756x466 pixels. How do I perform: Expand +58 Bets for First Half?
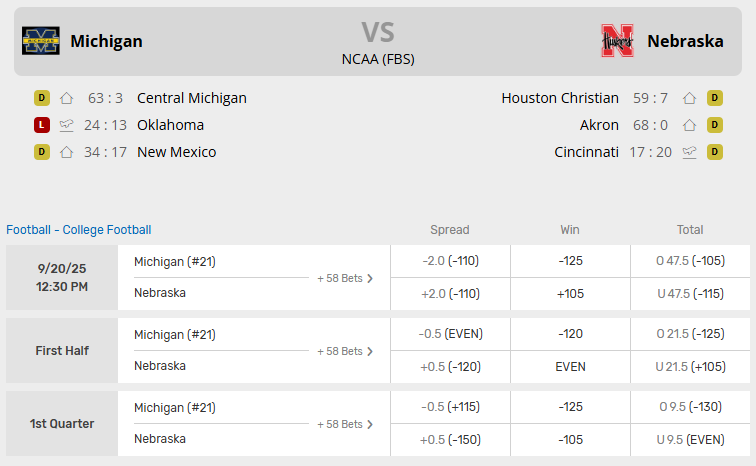coord(345,351)
